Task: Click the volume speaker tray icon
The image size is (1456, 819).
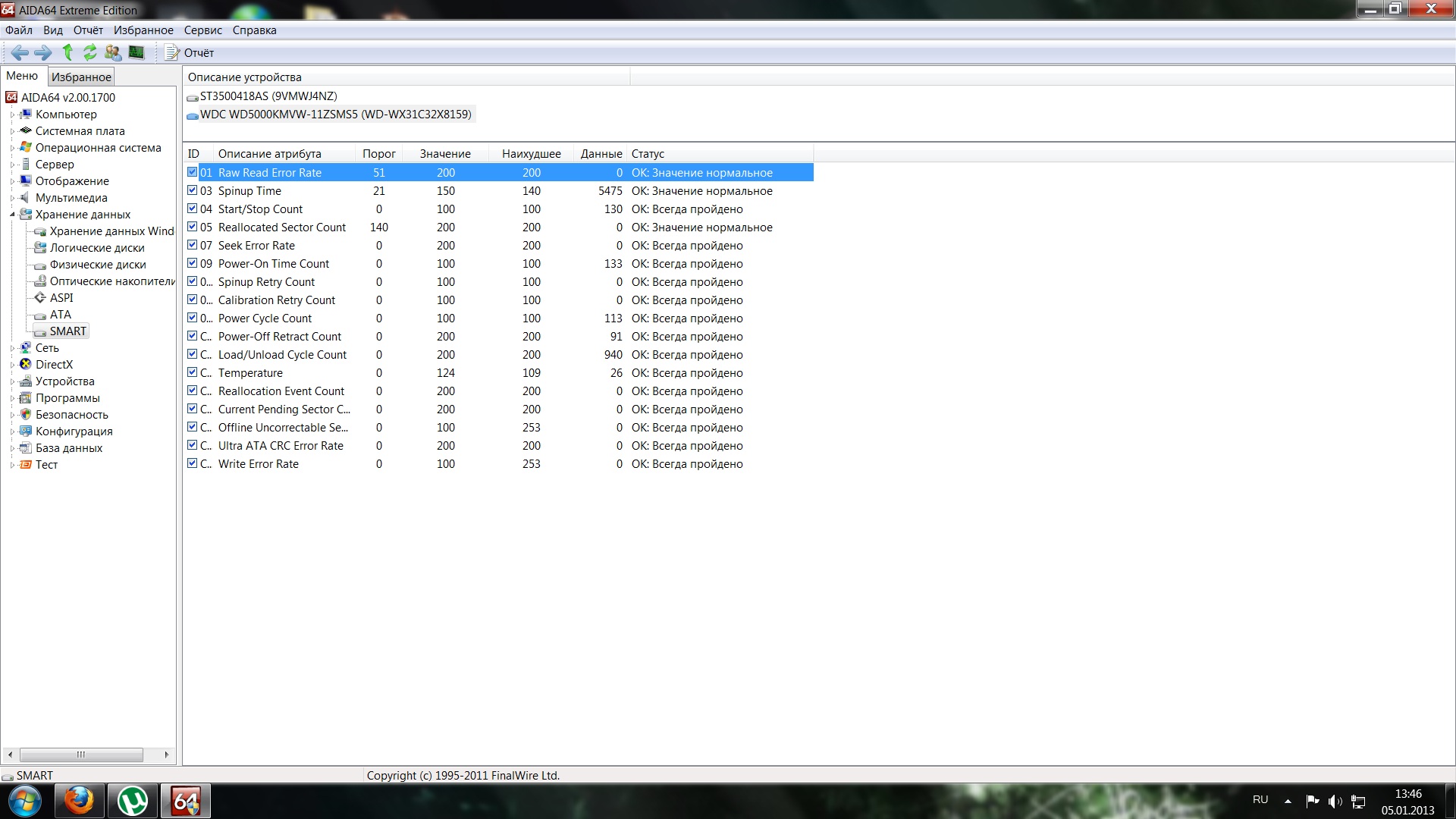Action: pyautogui.click(x=1335, y=802)
